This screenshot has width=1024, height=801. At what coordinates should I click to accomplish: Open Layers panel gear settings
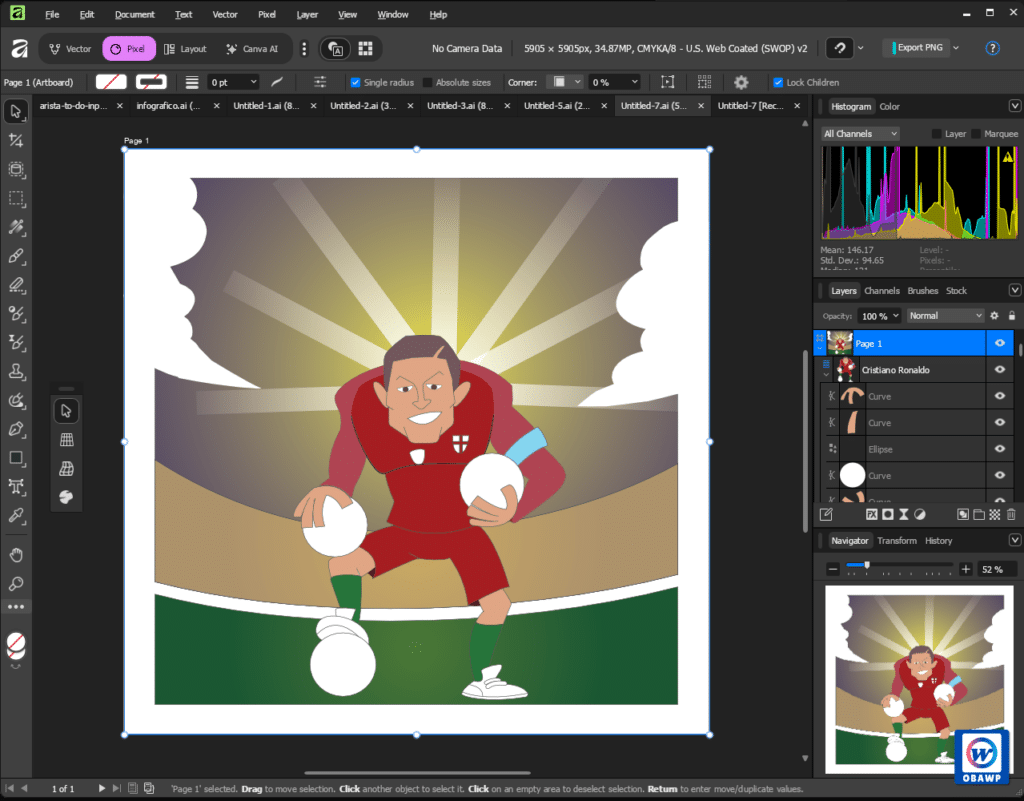point(994,315)
